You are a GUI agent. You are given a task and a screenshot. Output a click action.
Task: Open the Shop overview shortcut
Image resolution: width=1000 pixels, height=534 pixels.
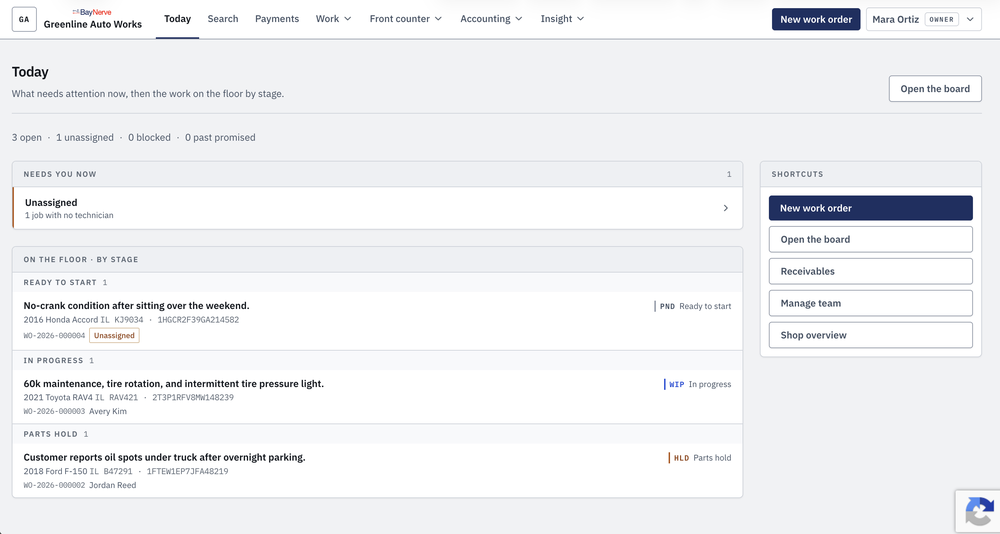pyautogui.click(x=871, y=335)
